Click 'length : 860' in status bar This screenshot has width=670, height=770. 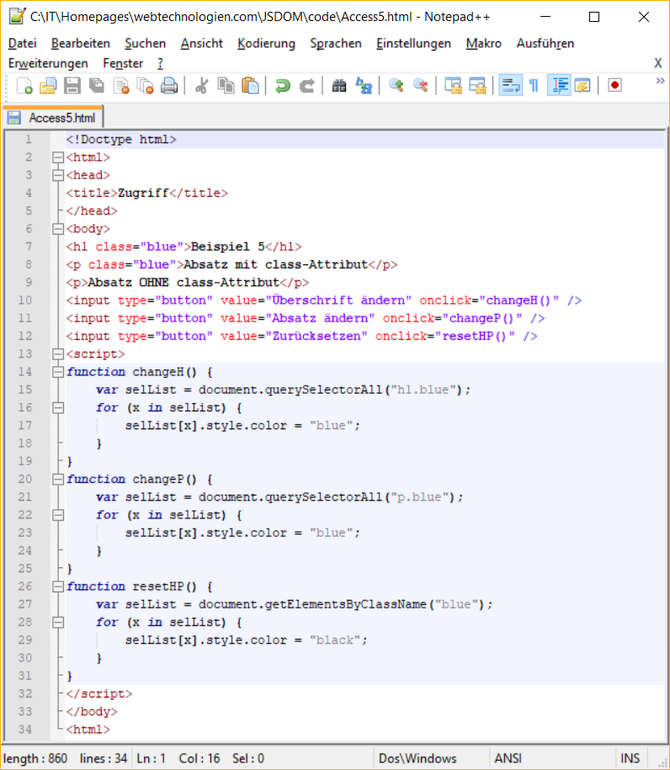click(35, 758)
